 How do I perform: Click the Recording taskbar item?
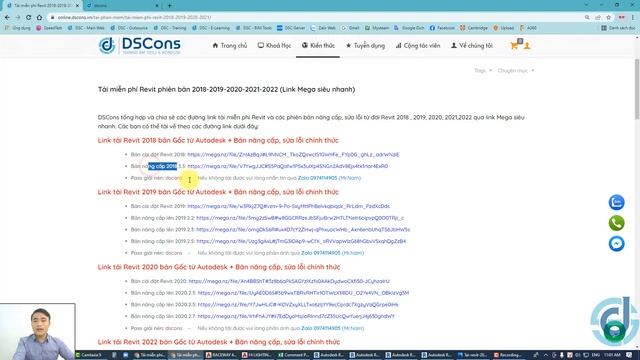coord(507,355)
